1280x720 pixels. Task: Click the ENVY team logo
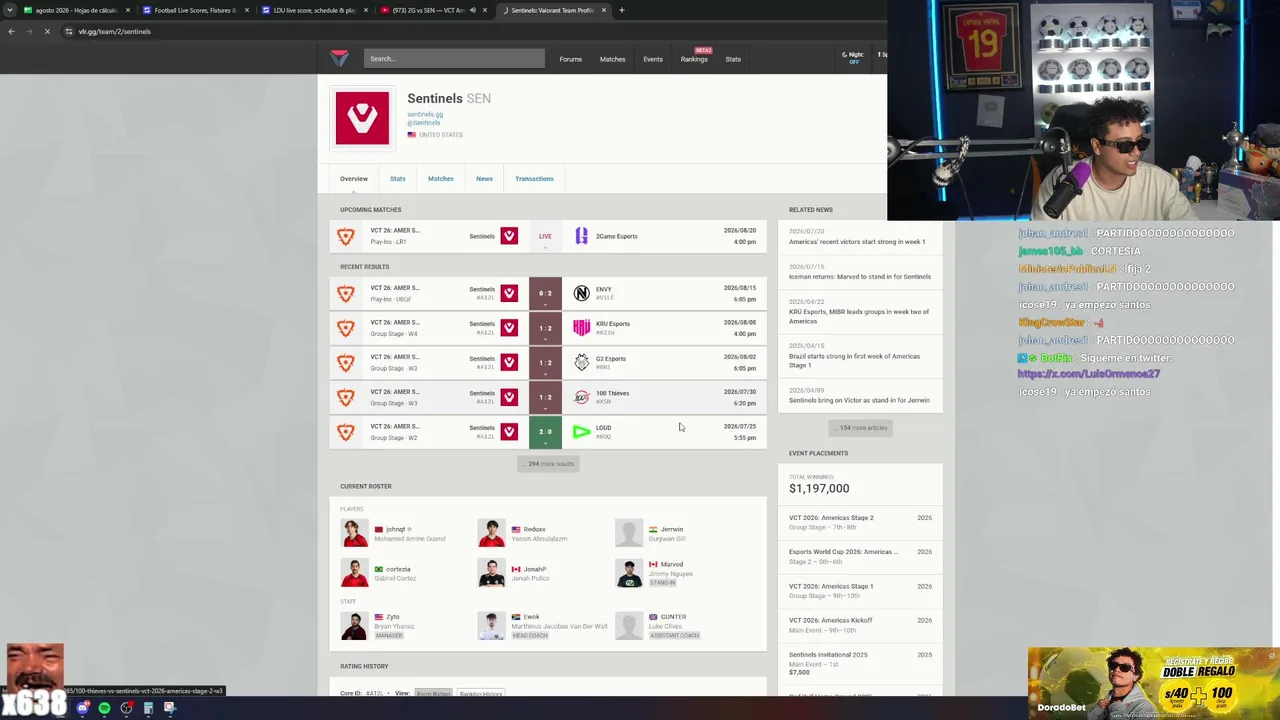point(581,293)
